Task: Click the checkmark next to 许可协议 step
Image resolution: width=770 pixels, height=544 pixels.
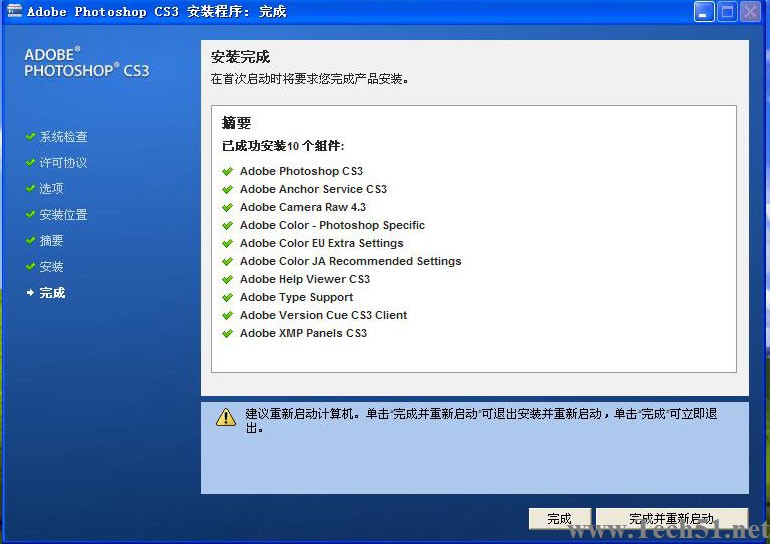Action: tap(30, 162)
